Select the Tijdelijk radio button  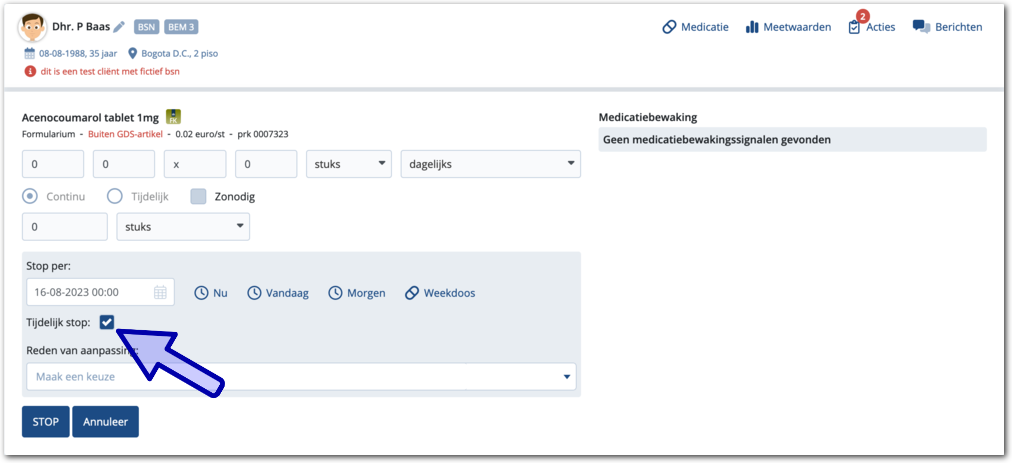(x=115, y=196)
